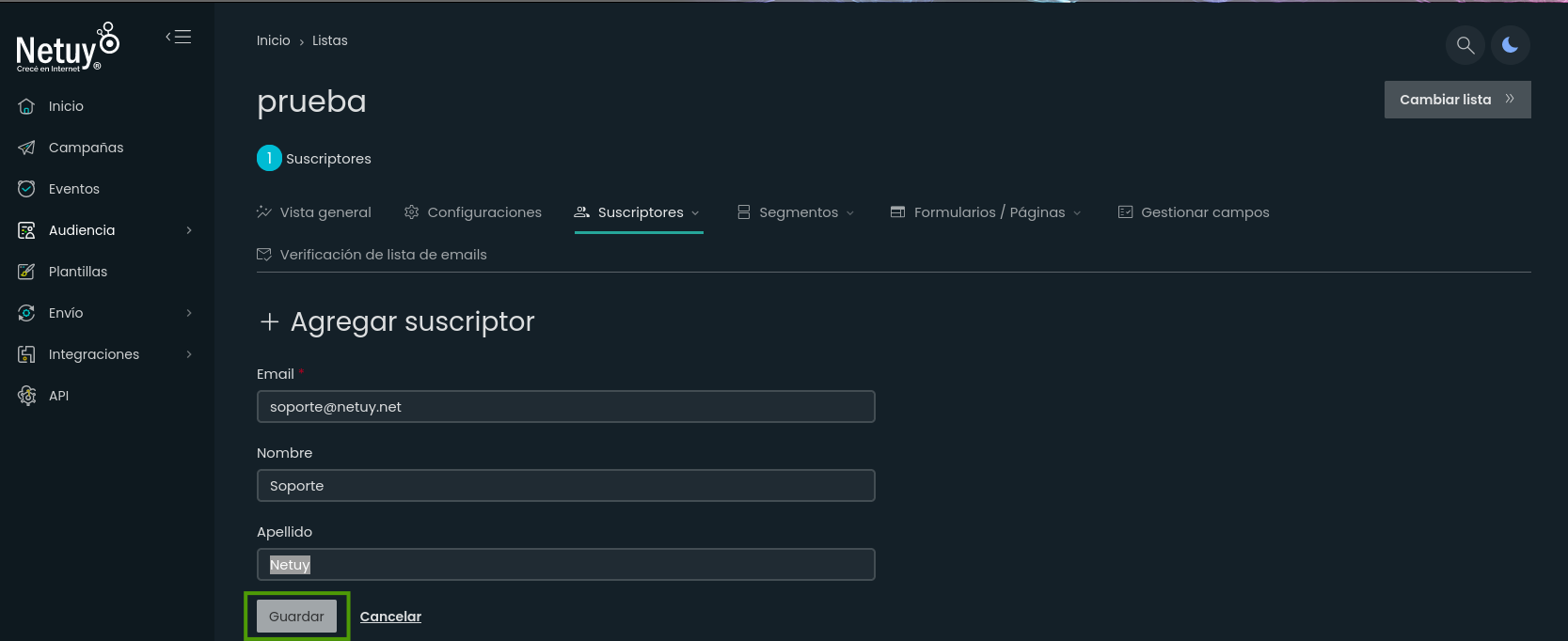Click the Apellido input field

pyautogui.click(x=566, y=565)
